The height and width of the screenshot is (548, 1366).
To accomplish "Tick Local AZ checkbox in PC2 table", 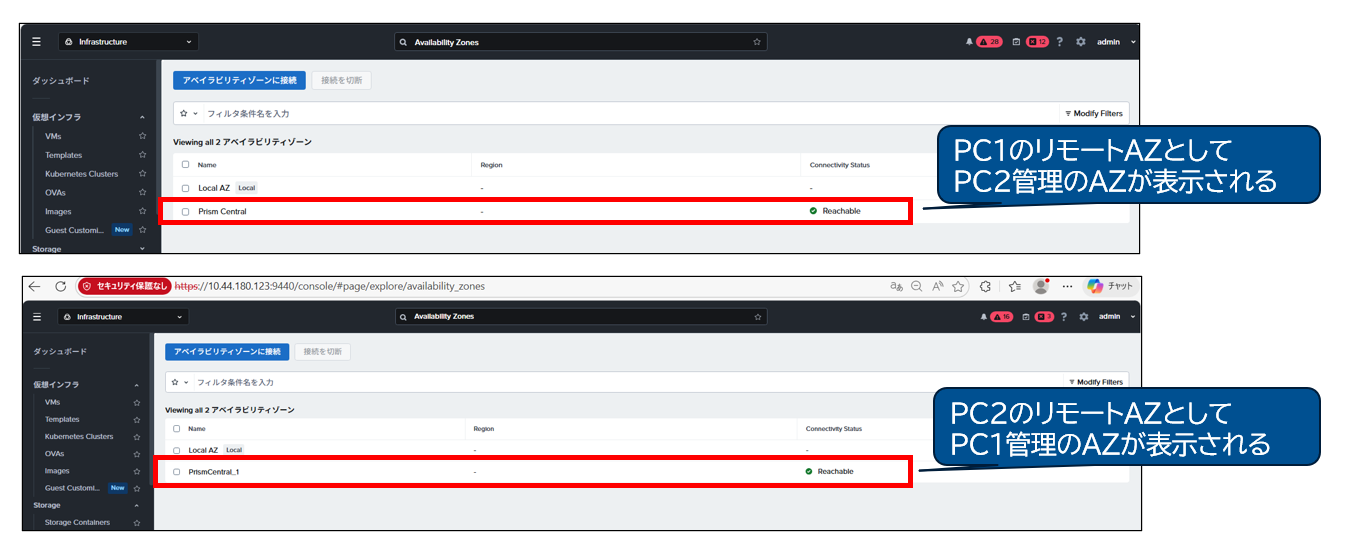I will tap(177, 450).
